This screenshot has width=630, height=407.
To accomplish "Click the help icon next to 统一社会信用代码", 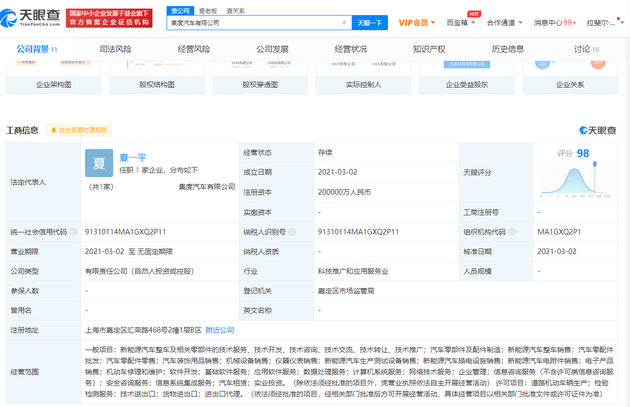I will pyautogui.click(x=72, y=231).
